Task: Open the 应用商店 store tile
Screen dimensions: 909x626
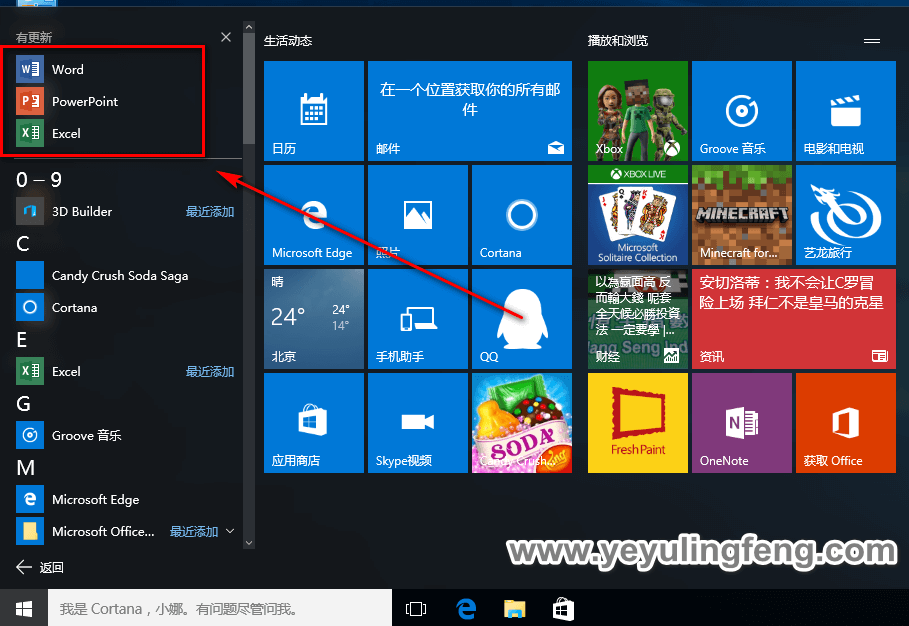Action: (x=314, y=423)
